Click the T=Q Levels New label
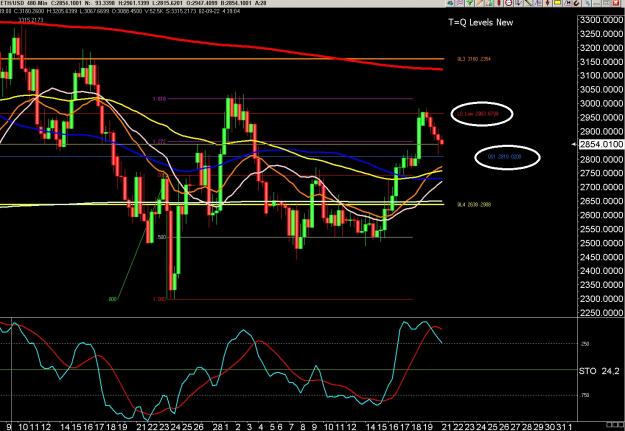Screen dimensions: 625x431 tap(480, 22)
